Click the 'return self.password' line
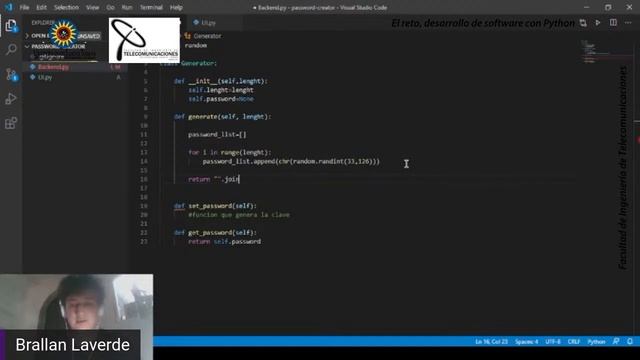This screenshot has width=640, height=360. [x=224, y=242]
